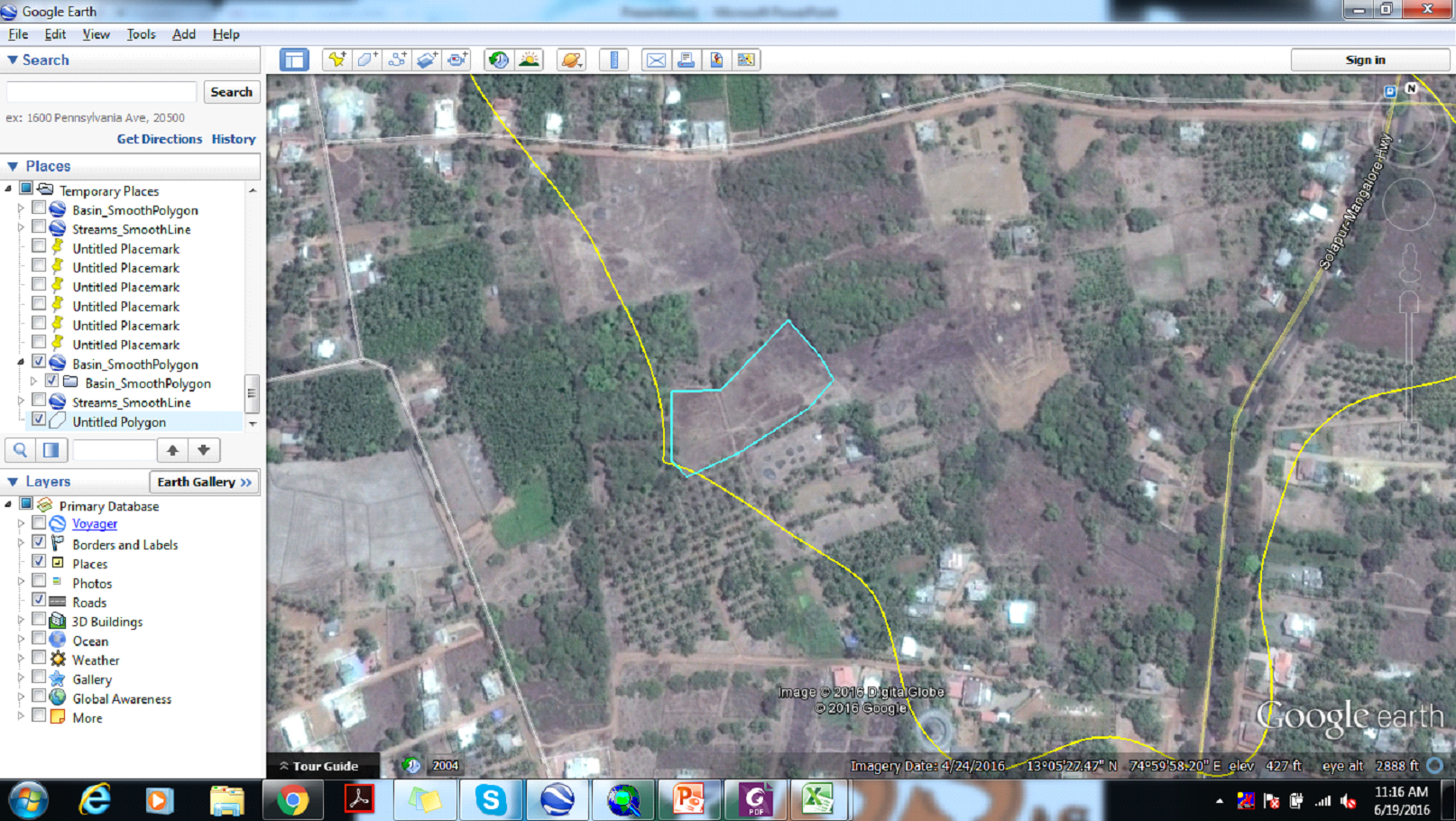1456x821 pixels.
Task: Click the Add Image Overlay icon
Action: [428, 60]
